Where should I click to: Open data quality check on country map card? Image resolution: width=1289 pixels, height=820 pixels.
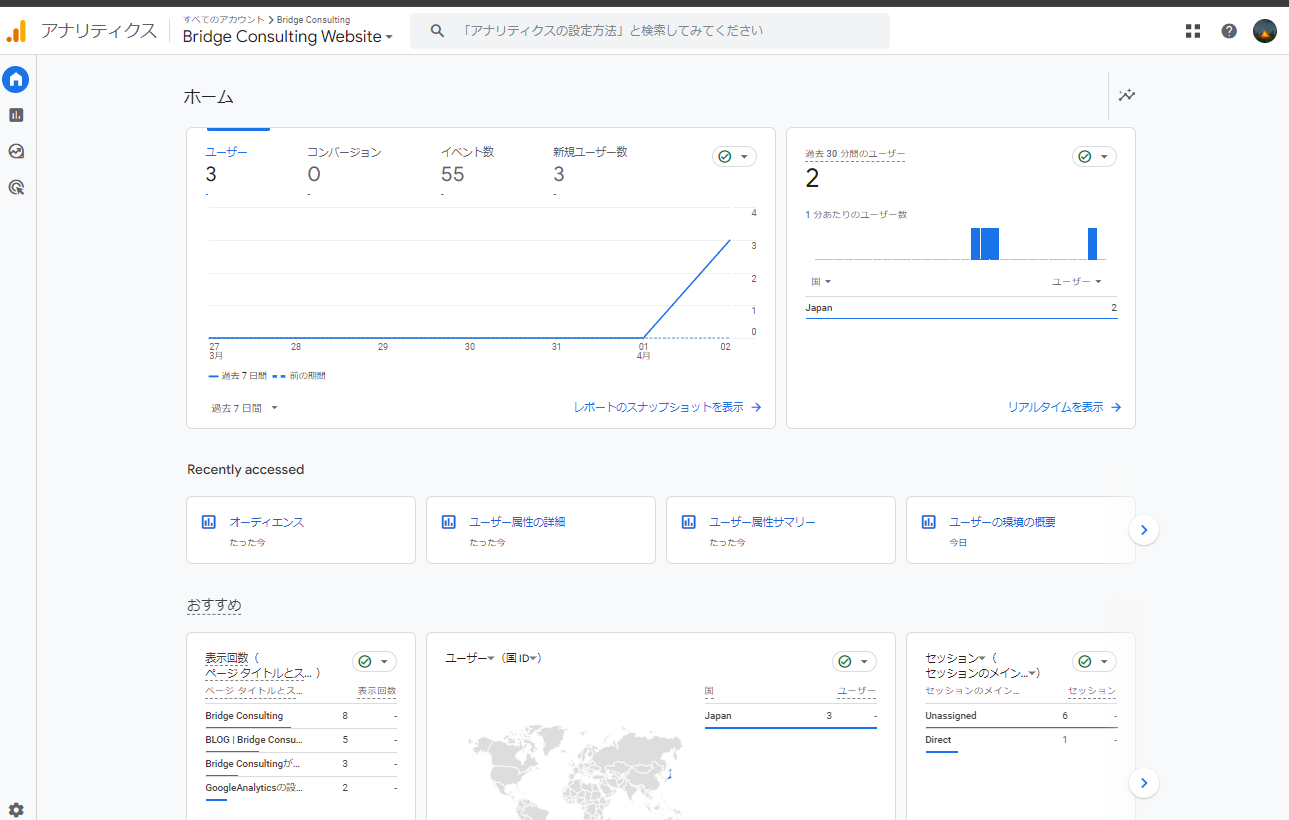point(854,662)
